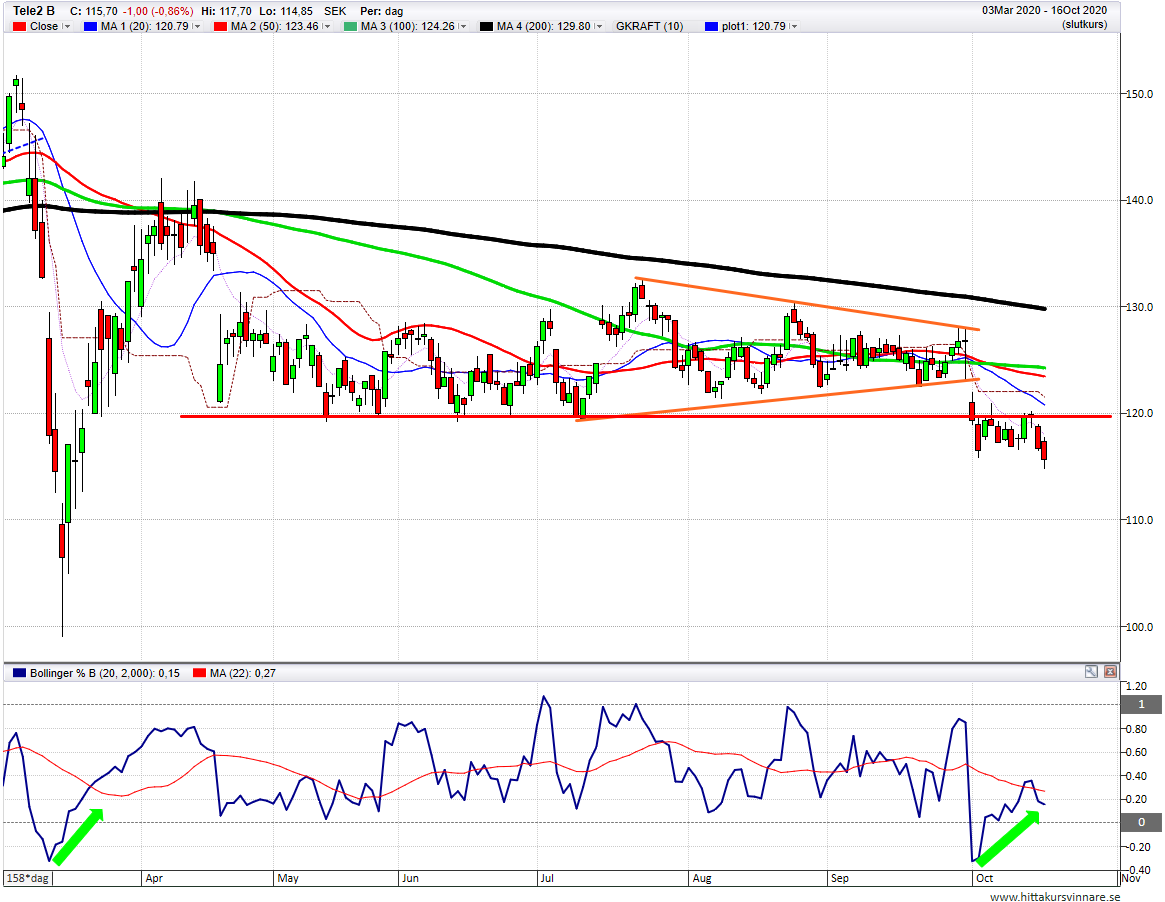Close the Bollinger %B indicator panel
Viewport: 1165px width, 902px height.
tap(1110, 672)
